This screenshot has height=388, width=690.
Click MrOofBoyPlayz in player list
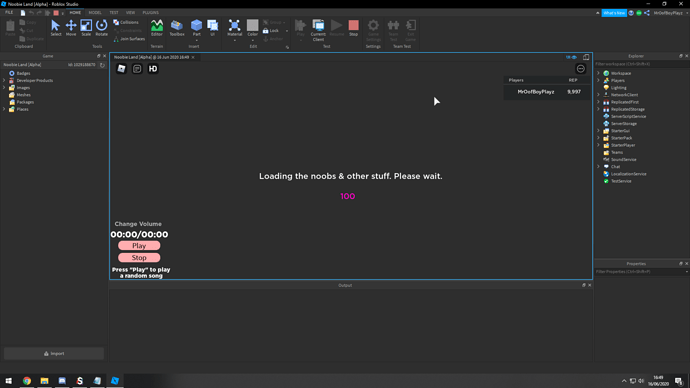tap(536, 92)
